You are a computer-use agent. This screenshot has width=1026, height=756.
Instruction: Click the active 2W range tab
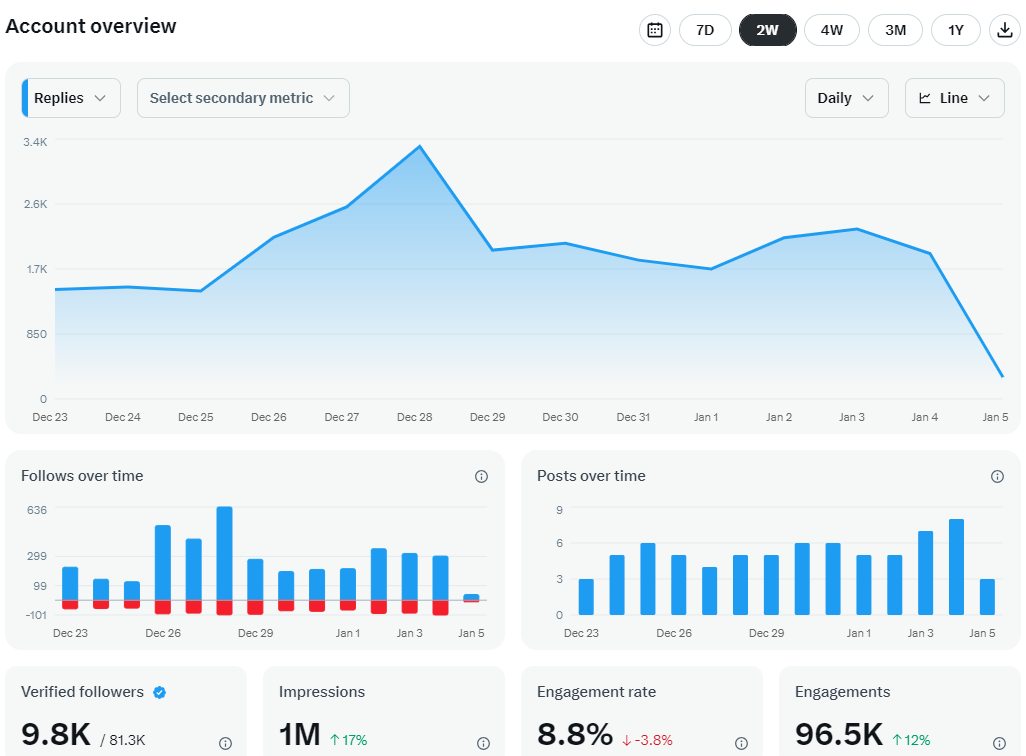(767, 30)
